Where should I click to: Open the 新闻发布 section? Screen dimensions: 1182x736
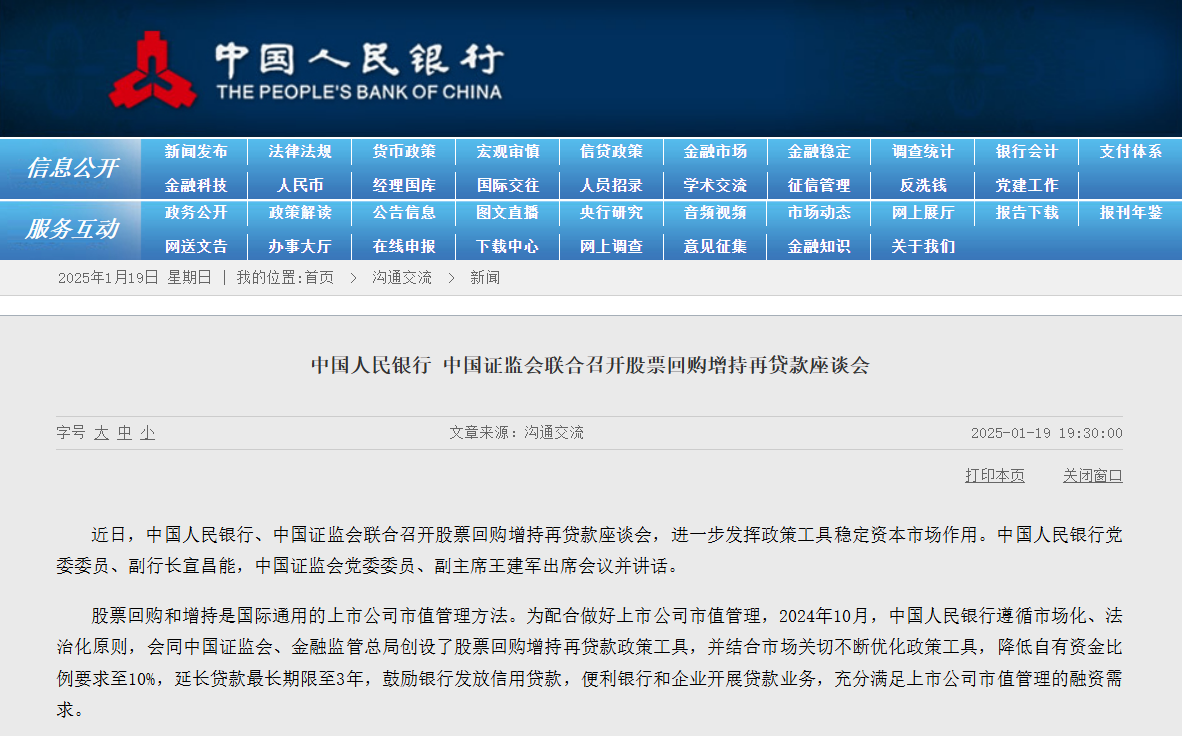tap(197, 150)
